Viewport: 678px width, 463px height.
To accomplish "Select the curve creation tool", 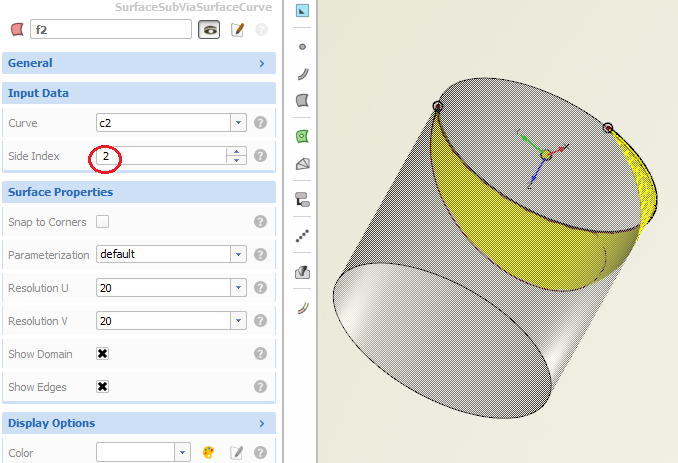I will 303,74.
